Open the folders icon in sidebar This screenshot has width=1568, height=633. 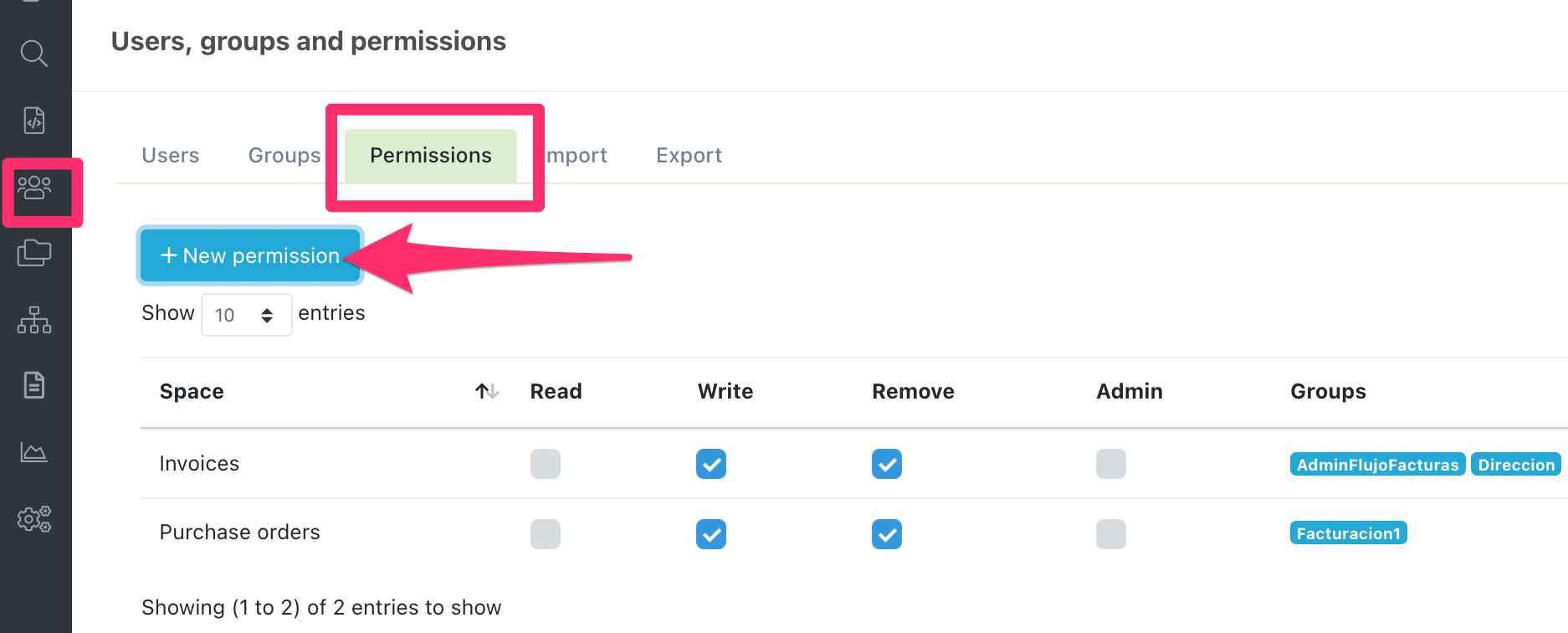click(x=34, y=253)
